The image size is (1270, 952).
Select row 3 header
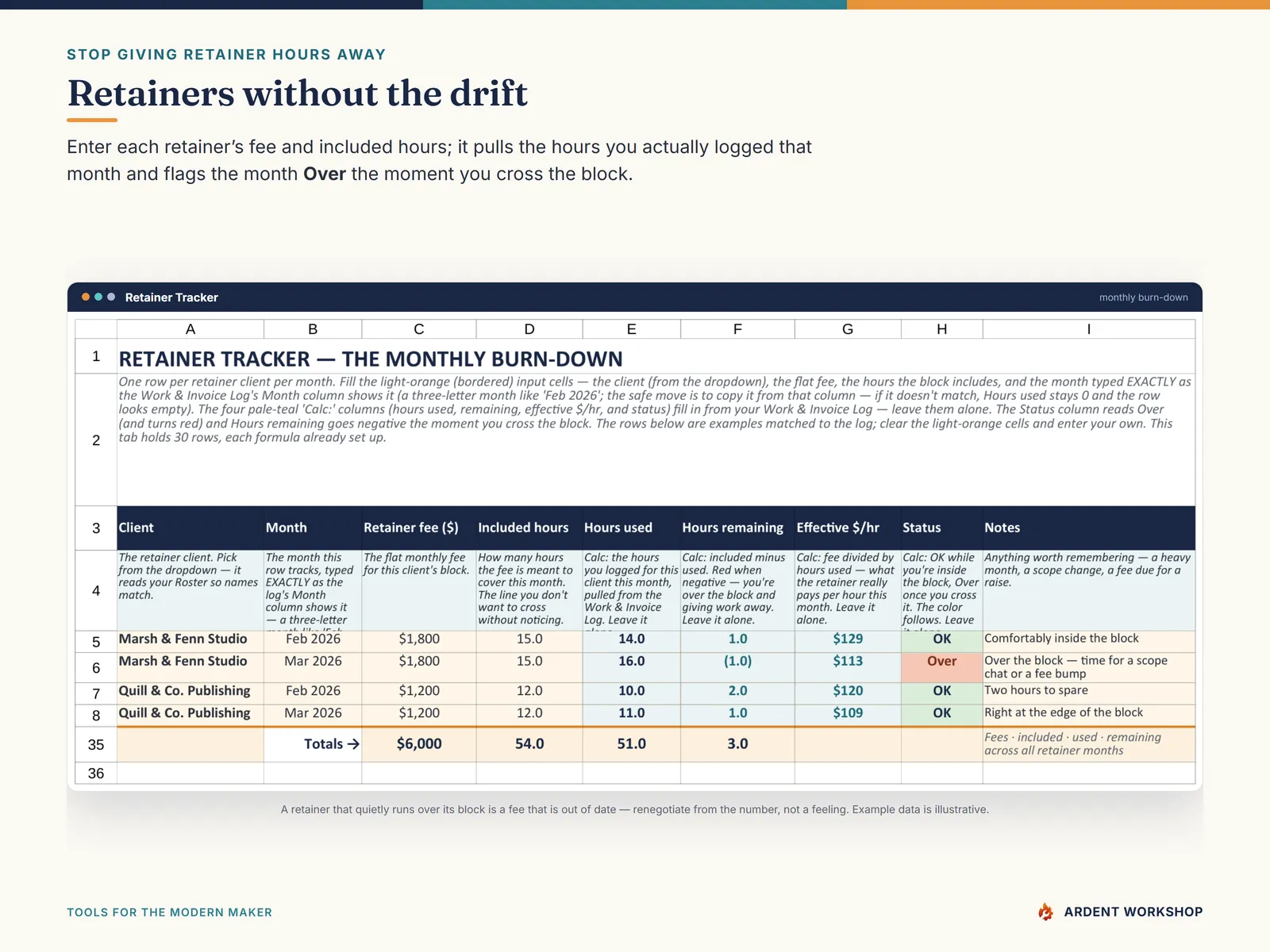pos(96,528)
